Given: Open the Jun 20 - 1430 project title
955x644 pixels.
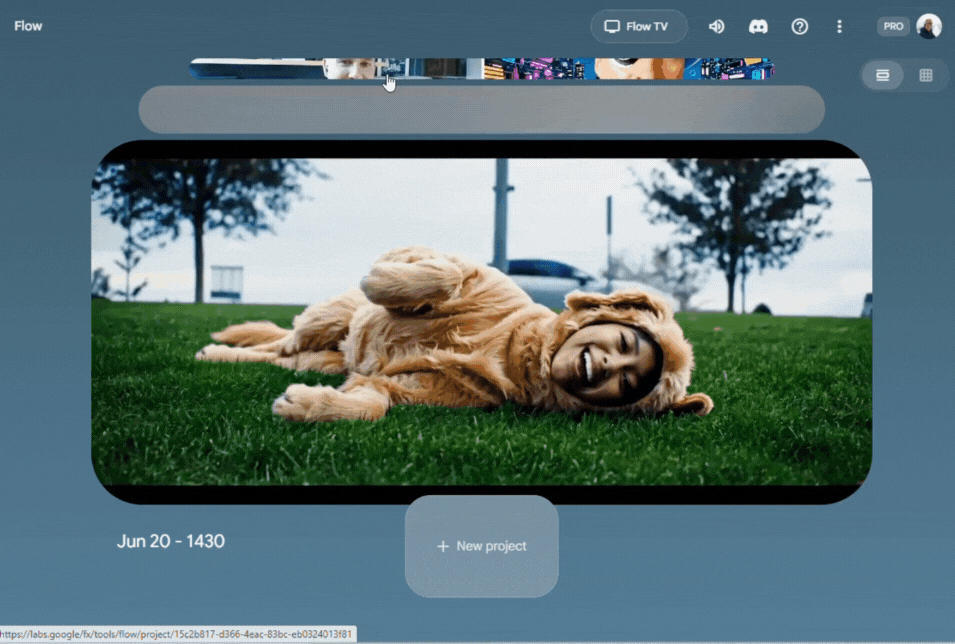Looking at the screenshot, I should [171, 541].
